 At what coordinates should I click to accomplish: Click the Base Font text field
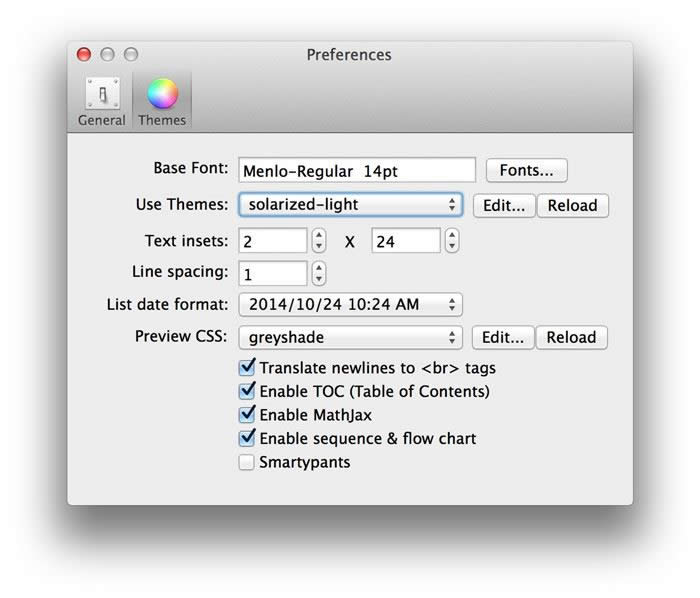tap(356, 171)
